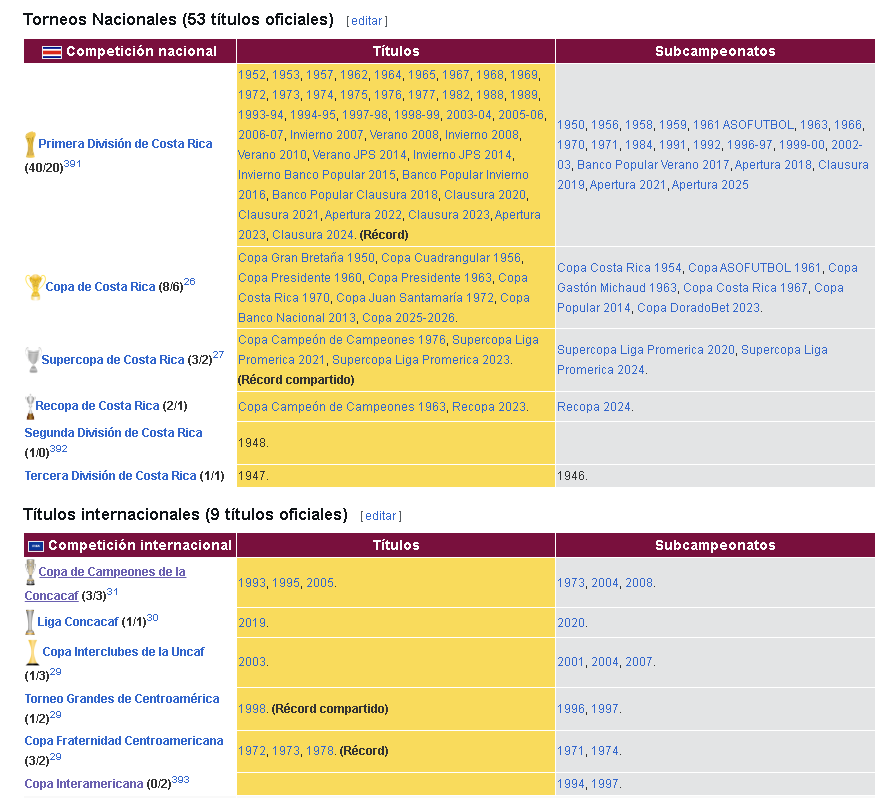Open the Apertura 2025 runner-up link
The image size is (880, 804).
[x=710, y=185]
